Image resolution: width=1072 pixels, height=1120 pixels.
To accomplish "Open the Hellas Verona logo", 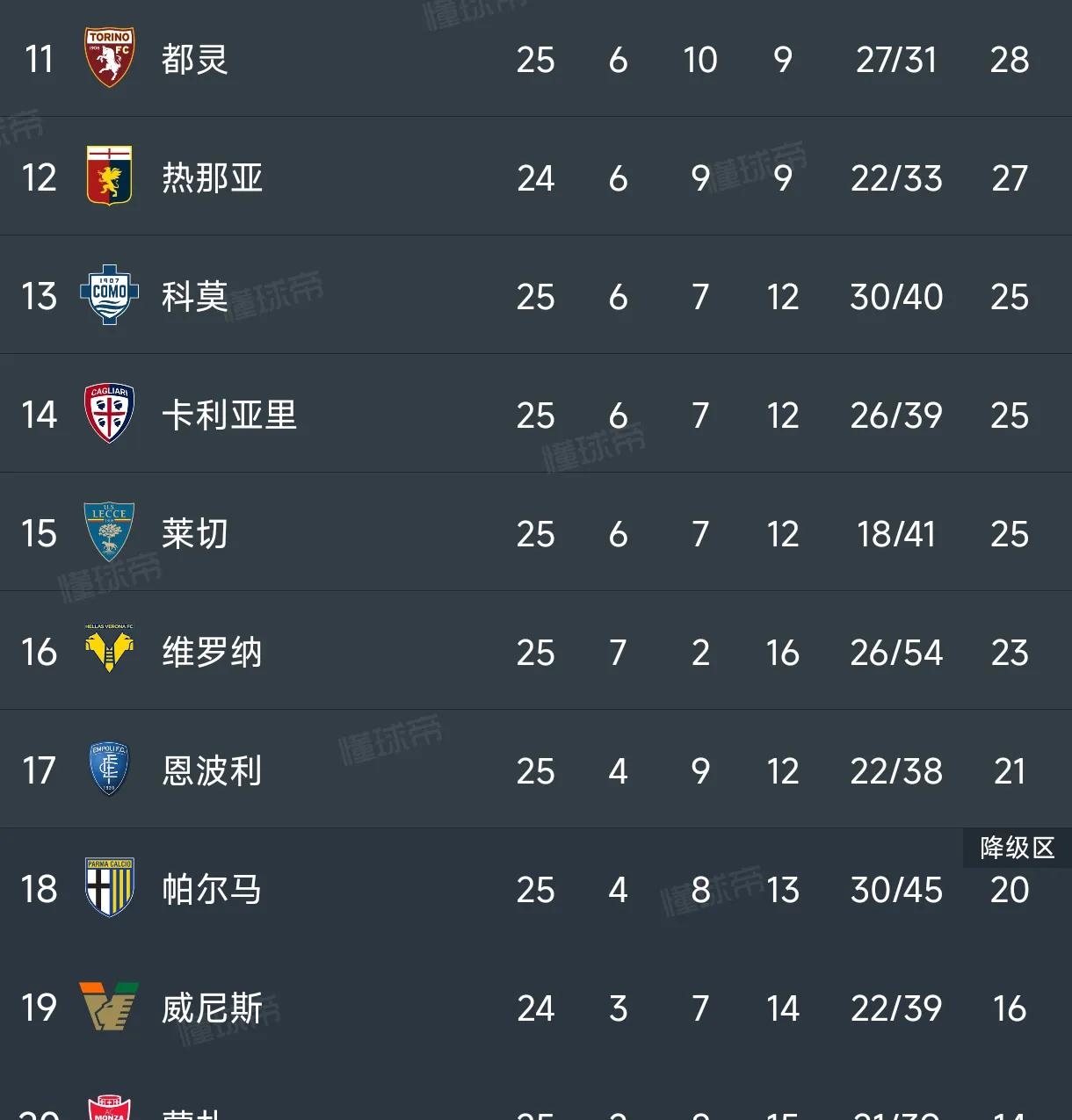I will point(109,650).
